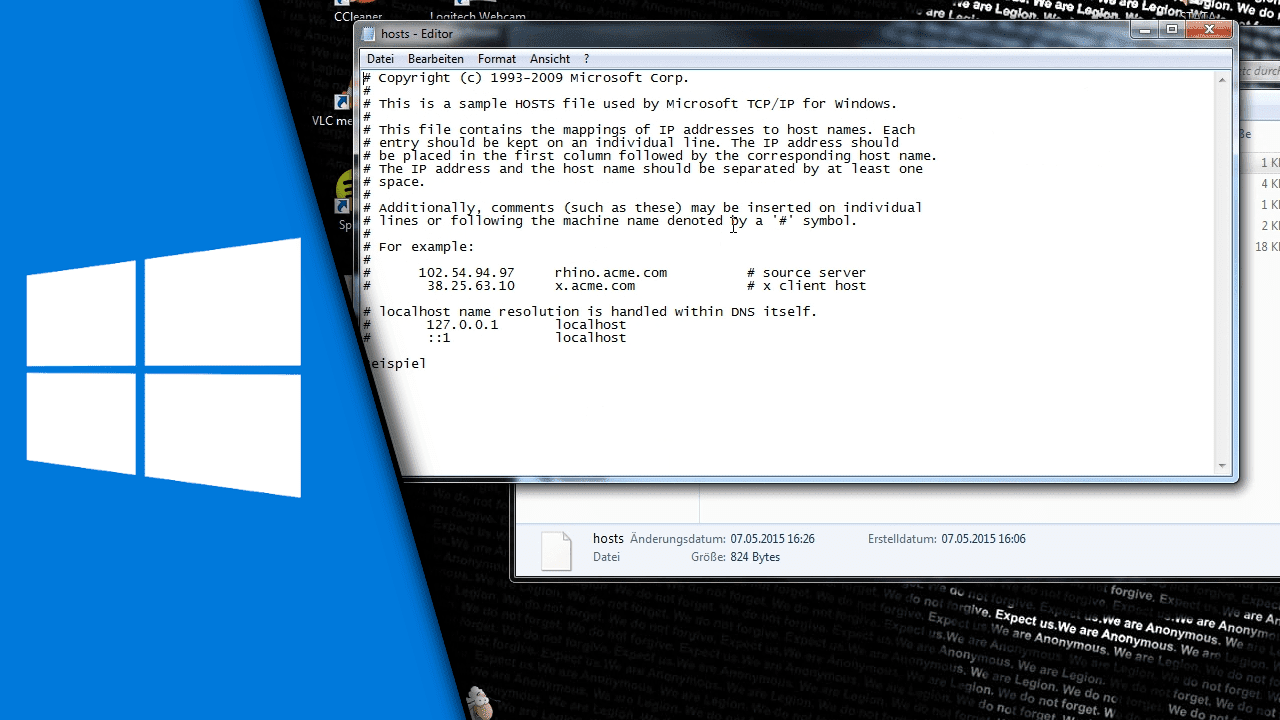The image size is (1280, 720).
Task: Click localhost next to ::1
Action: tap(591, 338)
